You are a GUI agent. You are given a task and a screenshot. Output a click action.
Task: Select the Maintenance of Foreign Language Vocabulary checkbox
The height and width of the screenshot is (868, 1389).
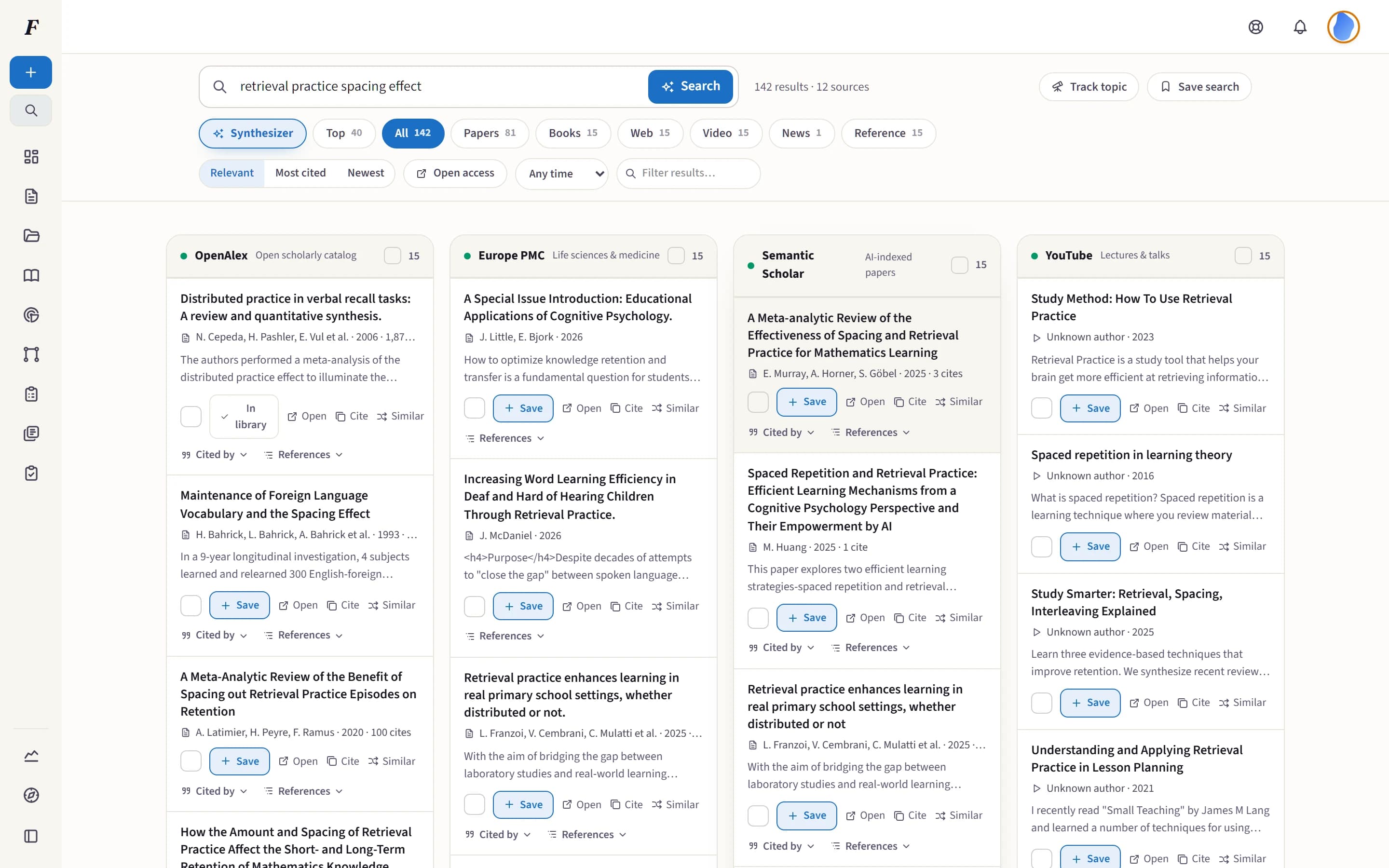(x=191, y=606)
